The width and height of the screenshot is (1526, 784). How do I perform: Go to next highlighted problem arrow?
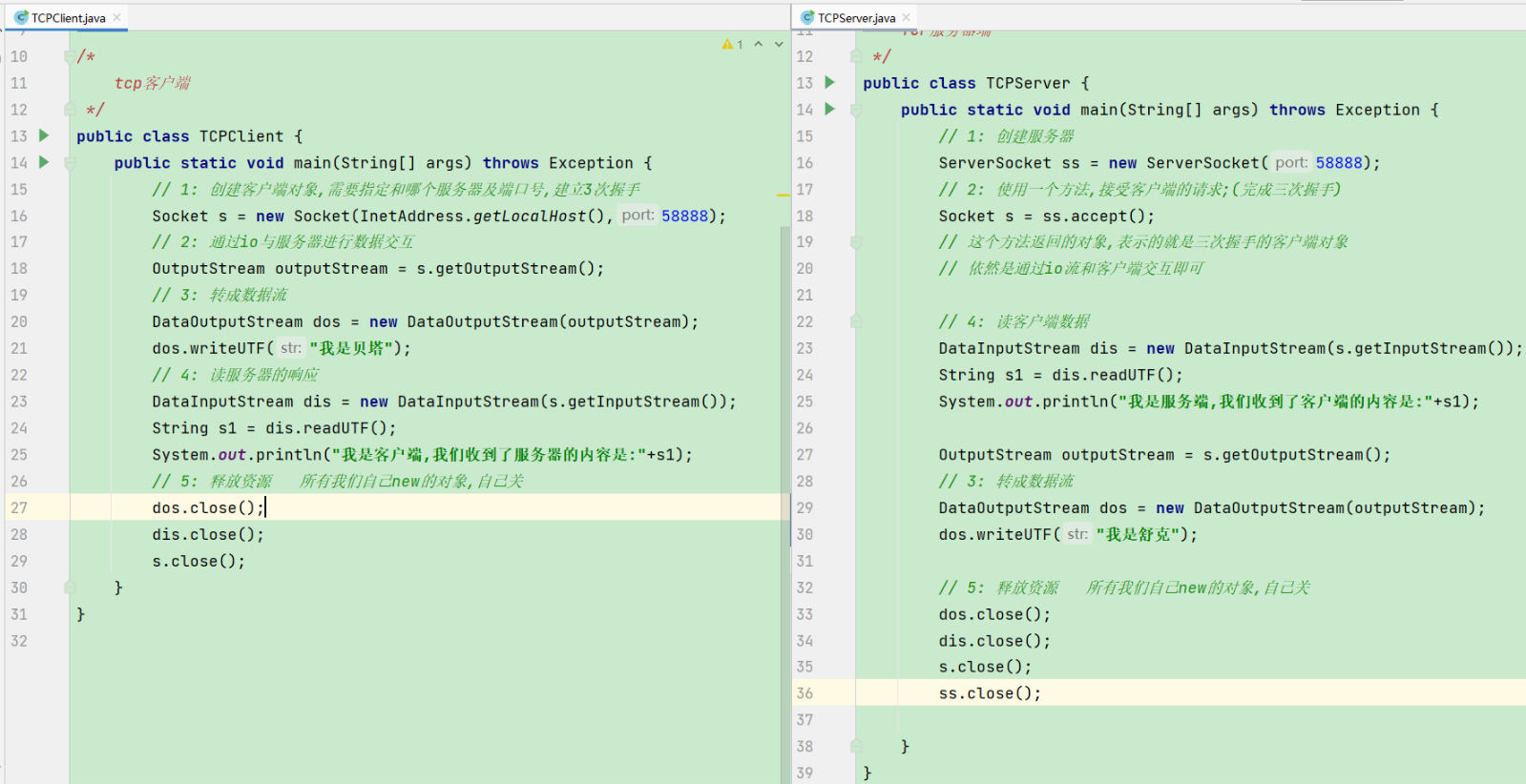pyautogui.click(x=779, y=44)
